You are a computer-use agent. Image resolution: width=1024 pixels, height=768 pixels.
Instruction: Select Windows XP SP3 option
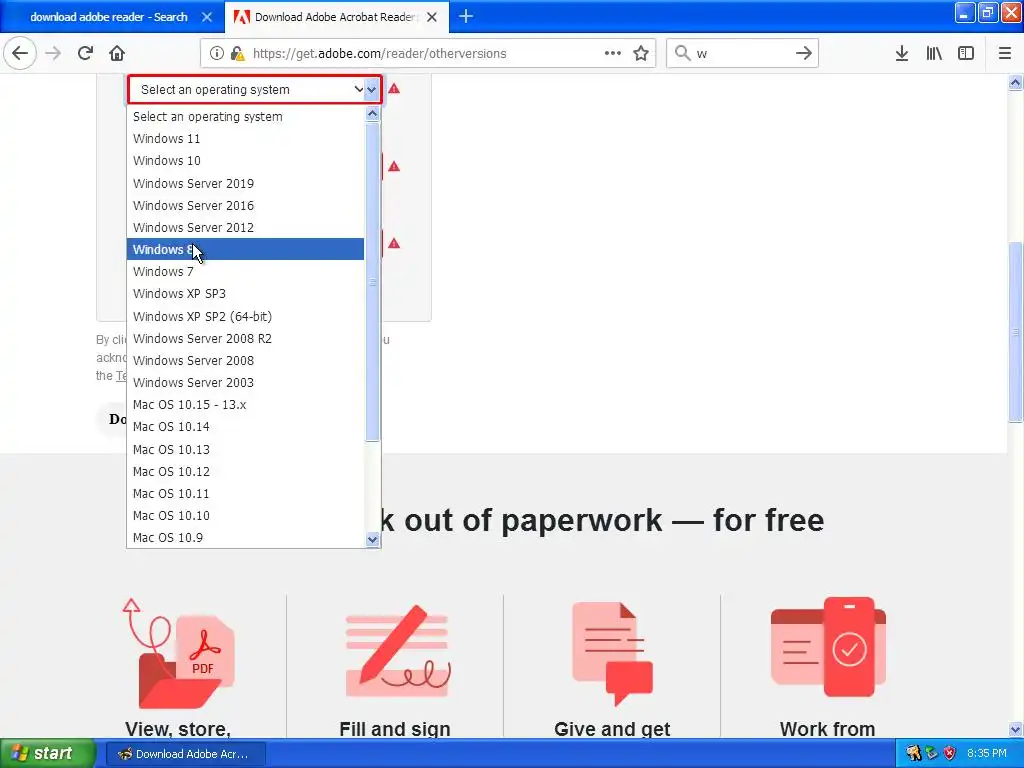tap(245, 294)
